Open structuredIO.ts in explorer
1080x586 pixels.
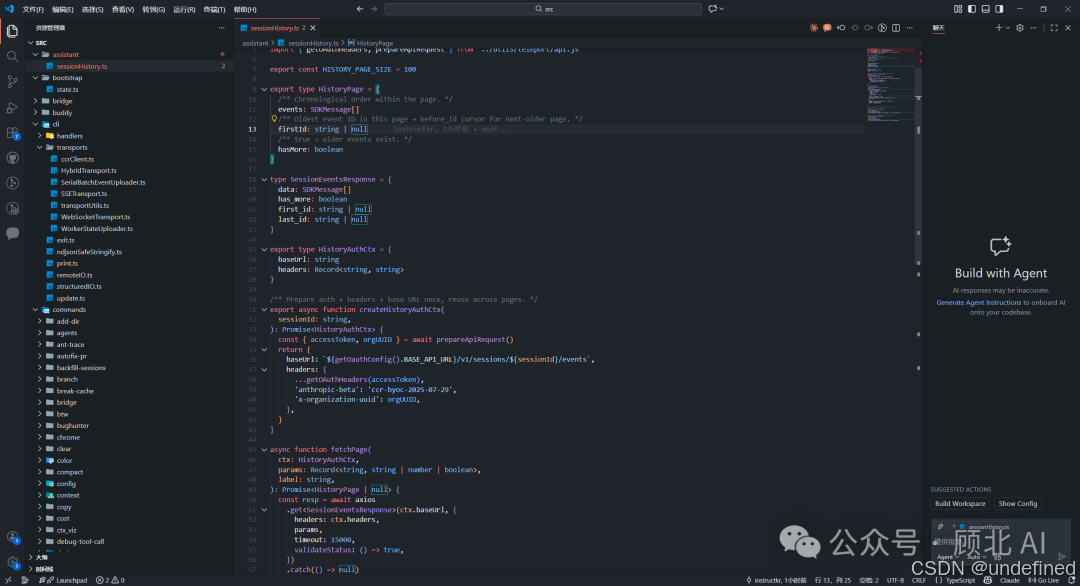tap(79, 286)
